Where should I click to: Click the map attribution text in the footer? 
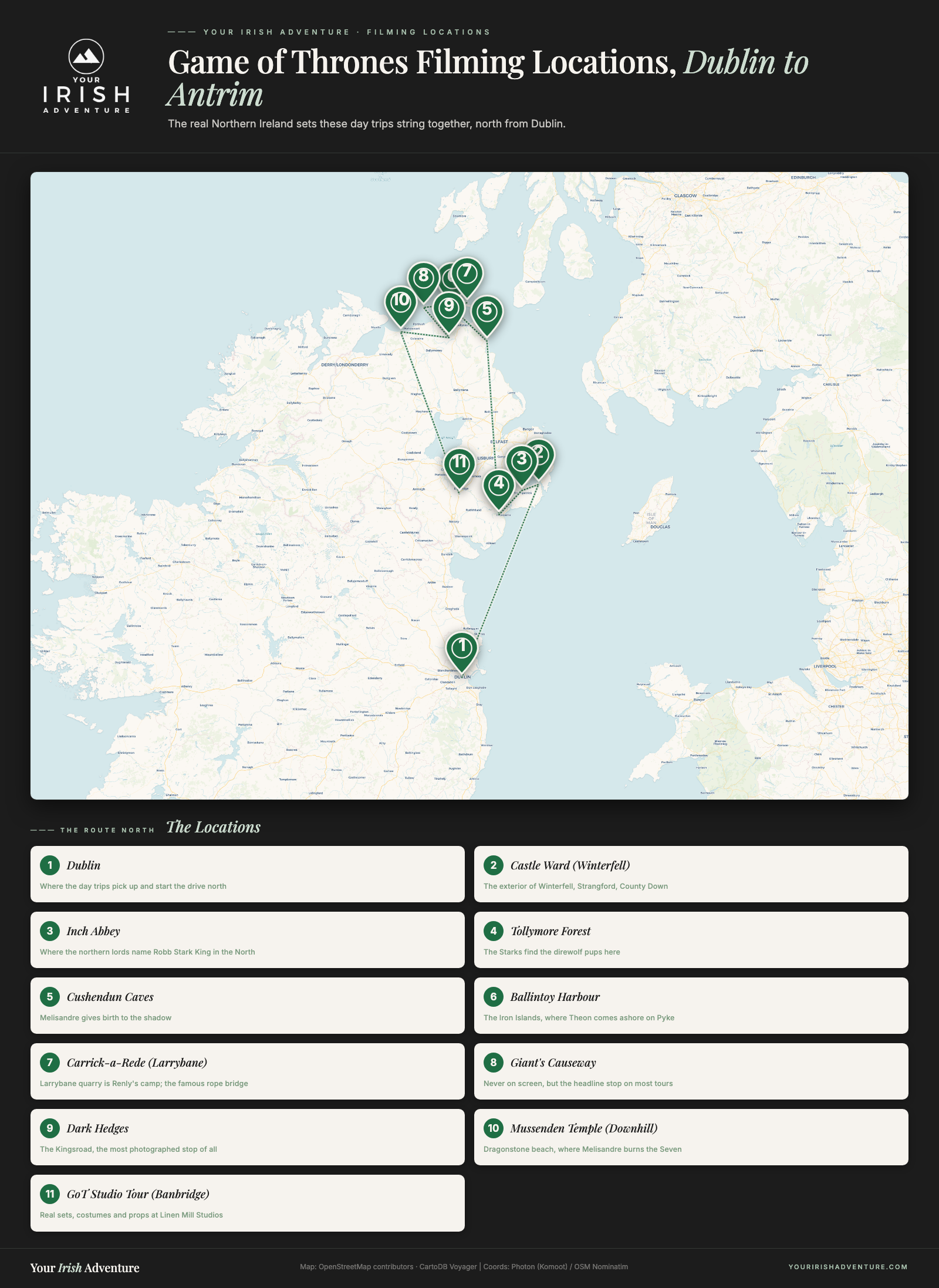(464, 1267)
